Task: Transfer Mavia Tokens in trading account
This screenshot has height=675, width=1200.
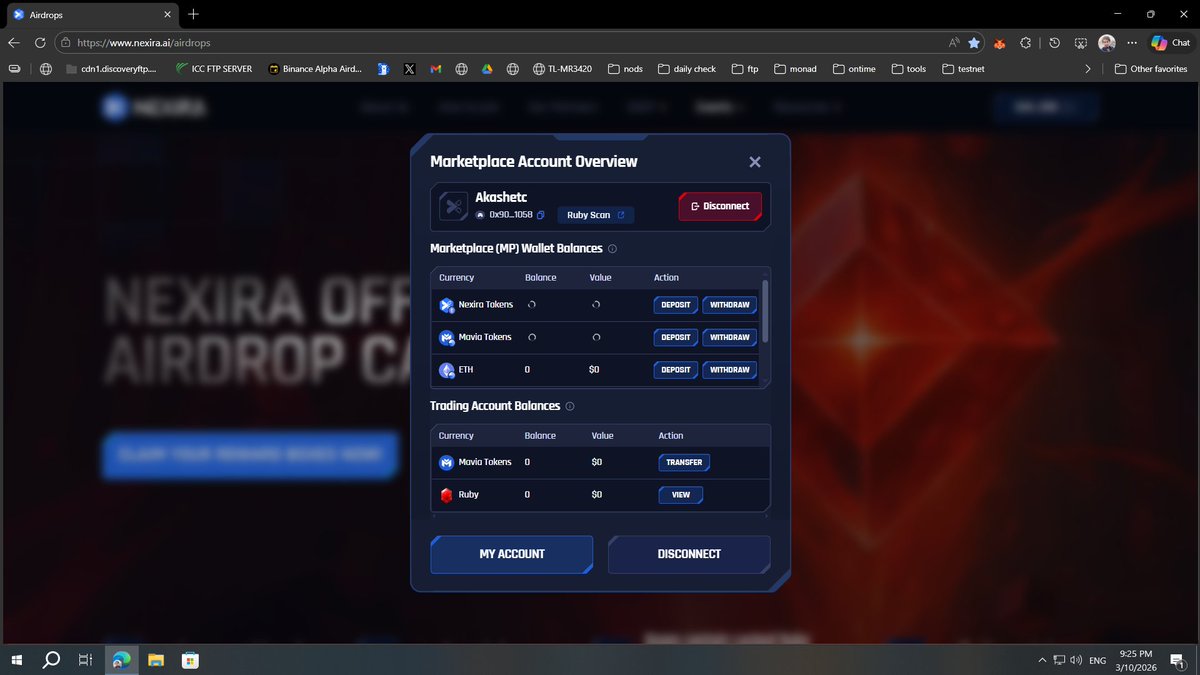Action: click(x=684, y=462)
